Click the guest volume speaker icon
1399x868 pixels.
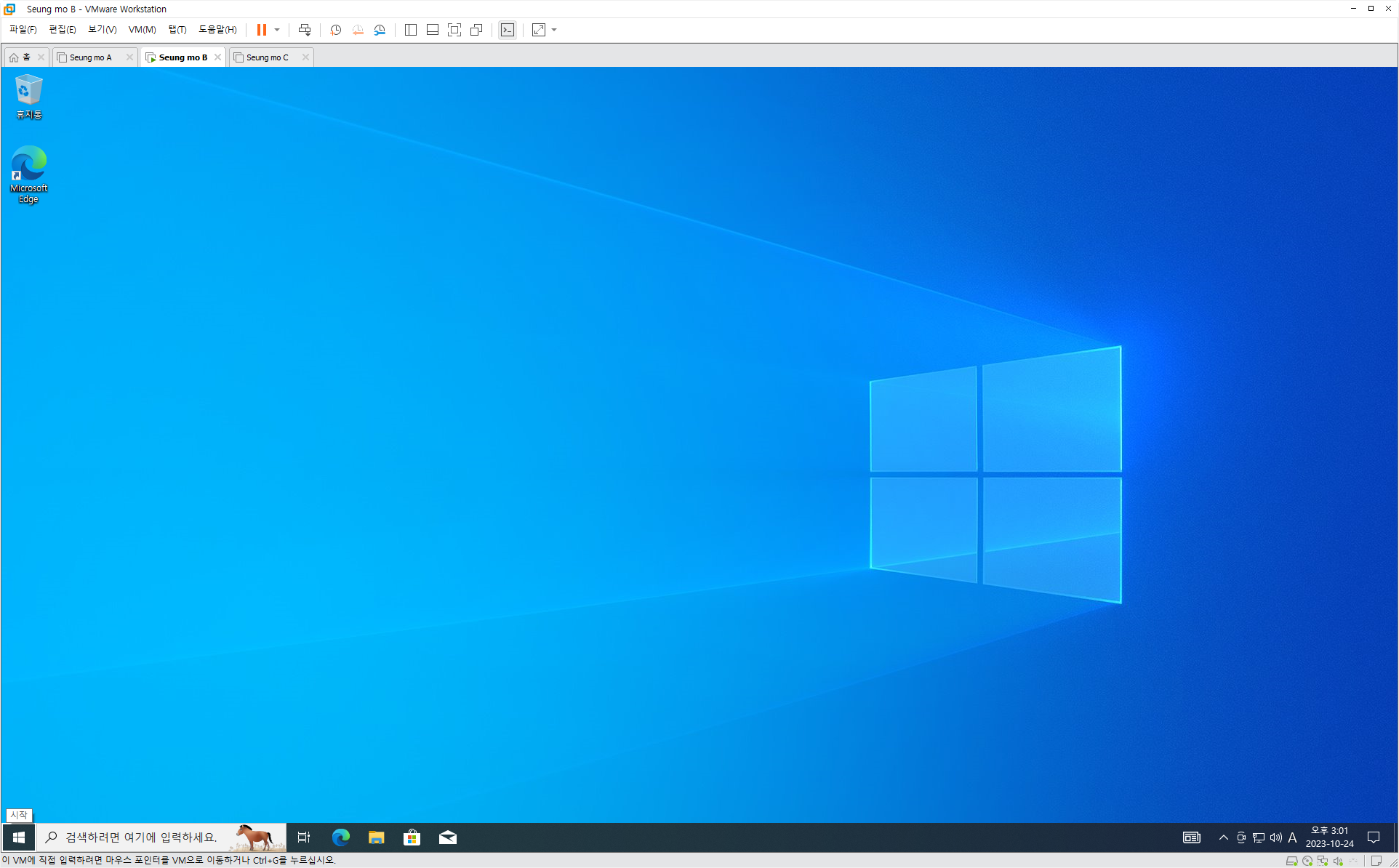point(1276,837)
